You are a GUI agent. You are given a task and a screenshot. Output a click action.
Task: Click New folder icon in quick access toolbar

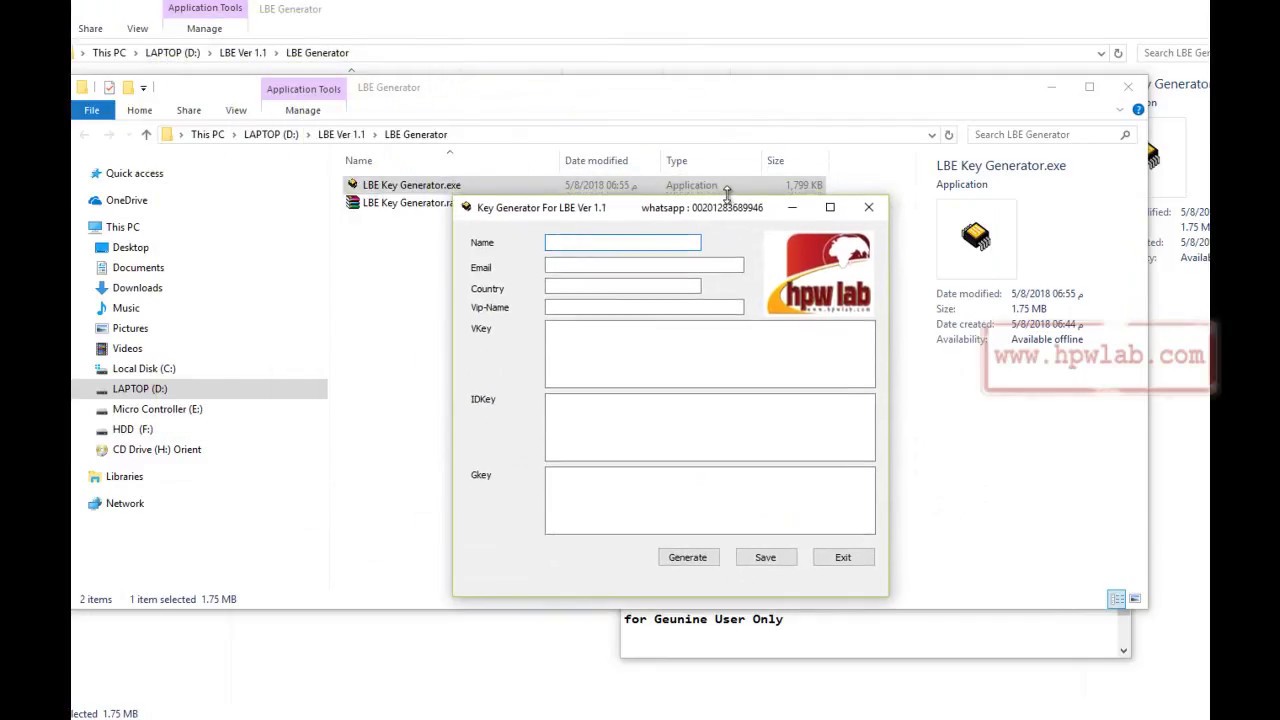[x=128, y=88]
